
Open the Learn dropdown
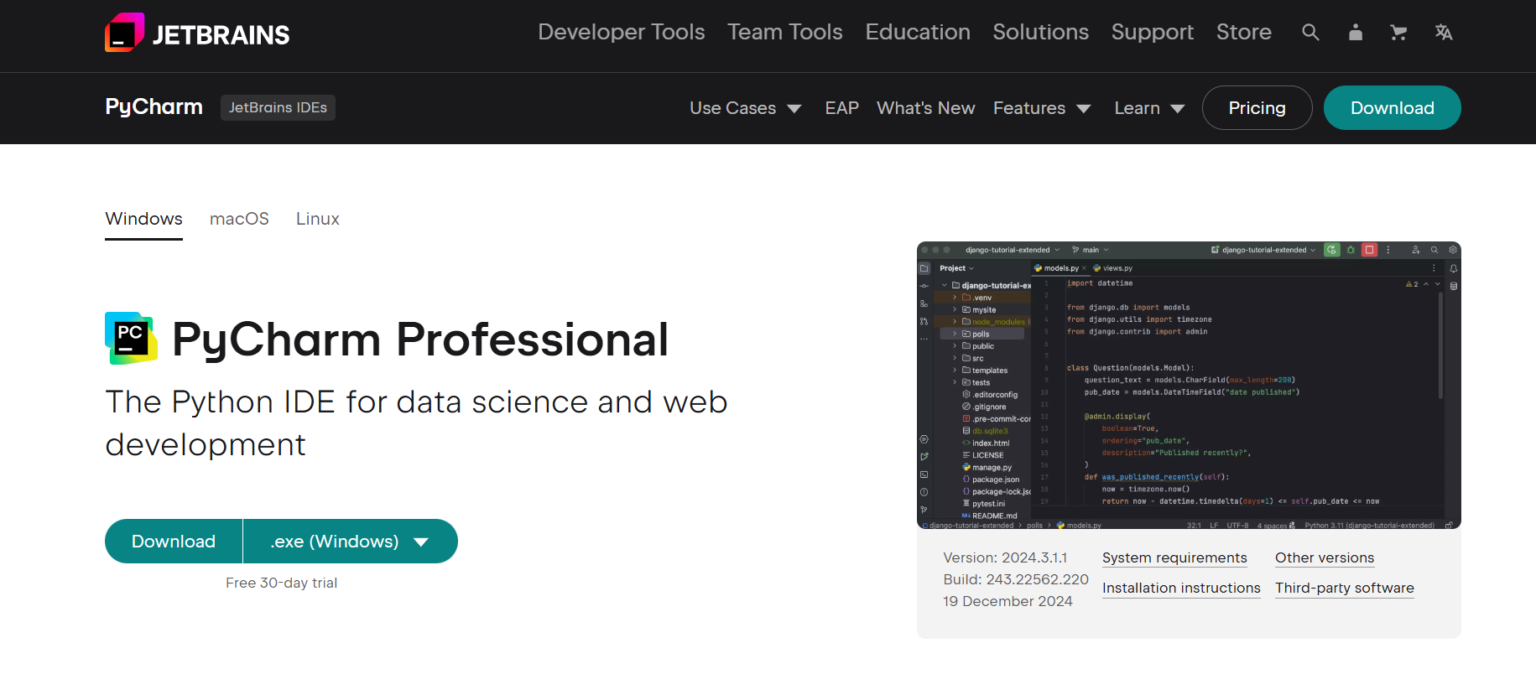coord(1148,107)
